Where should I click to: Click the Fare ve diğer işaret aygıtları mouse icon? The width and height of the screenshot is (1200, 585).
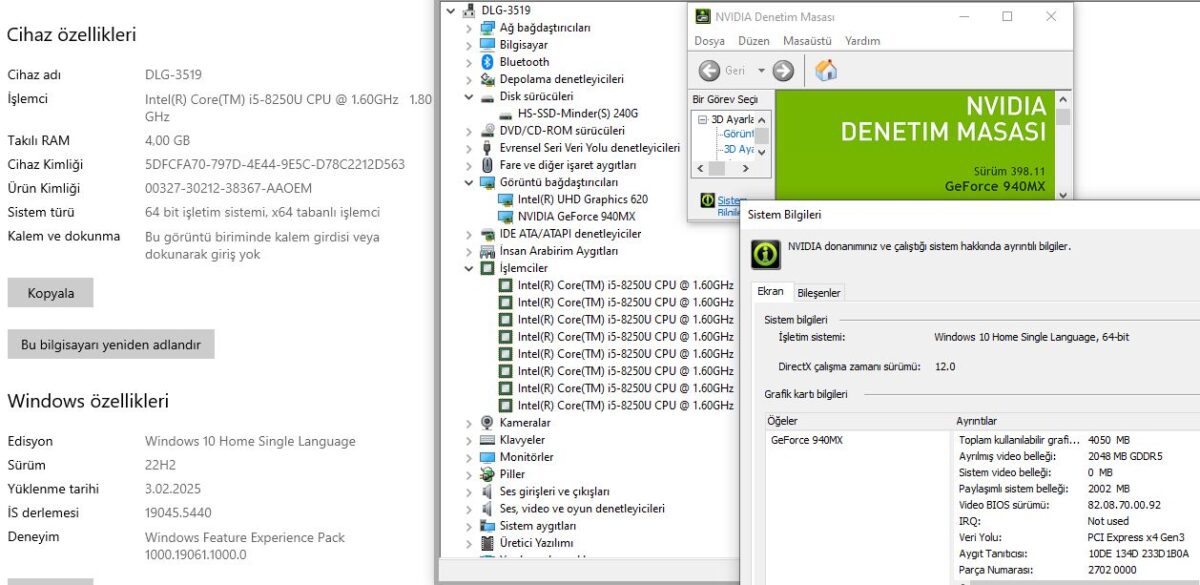click(487, 165)
